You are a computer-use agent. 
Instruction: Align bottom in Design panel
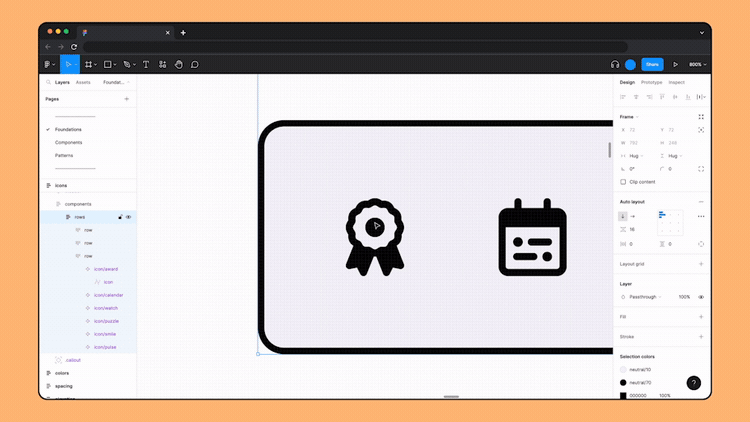tap(688, 97)
